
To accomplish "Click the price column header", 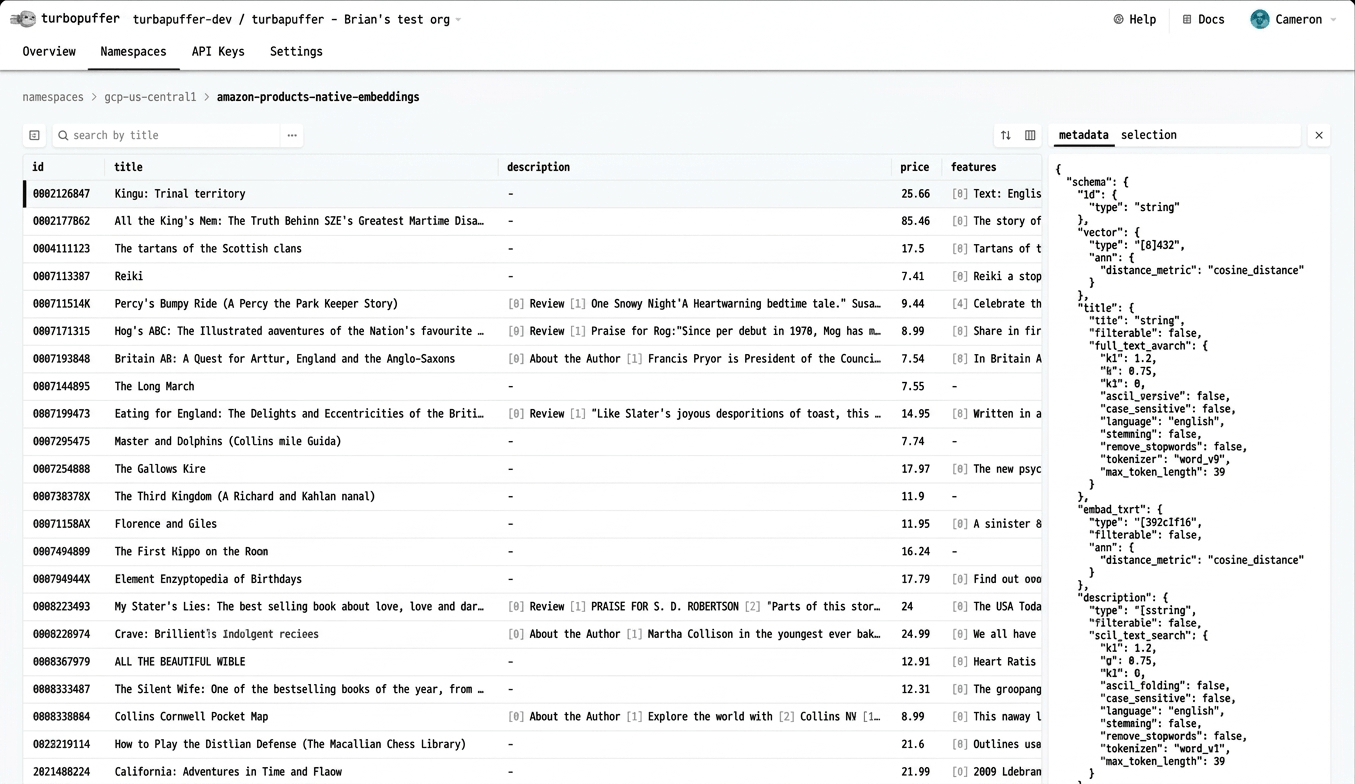I will [915, 167].
